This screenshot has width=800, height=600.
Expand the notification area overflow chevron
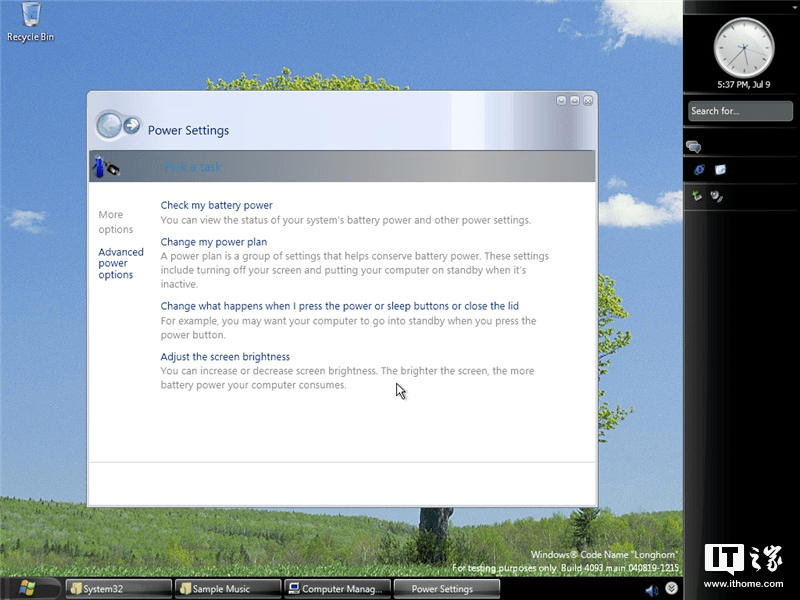pos(670,588)
